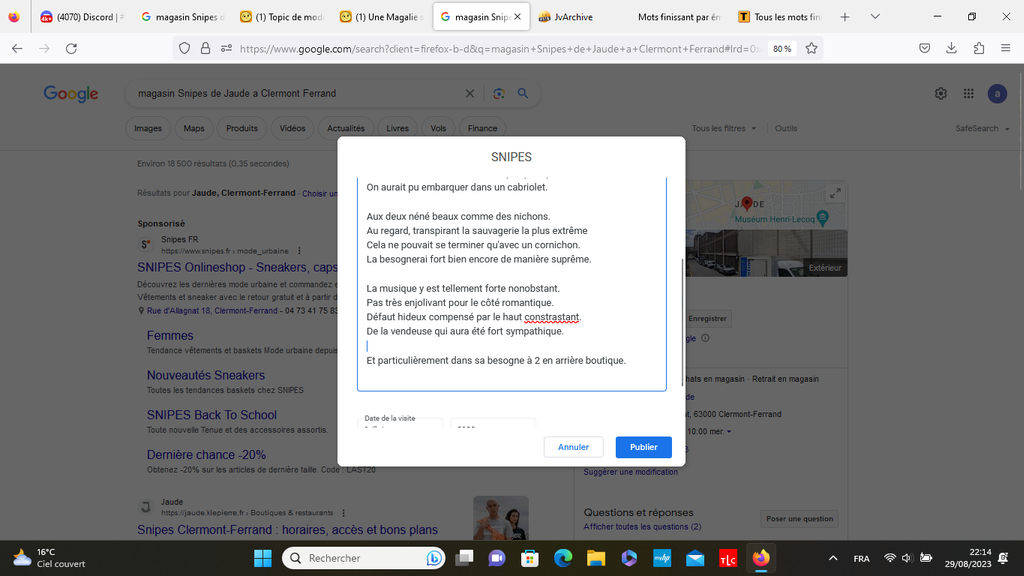
Task: Click the Save to Pocket icon
Action: coord(925,48)
